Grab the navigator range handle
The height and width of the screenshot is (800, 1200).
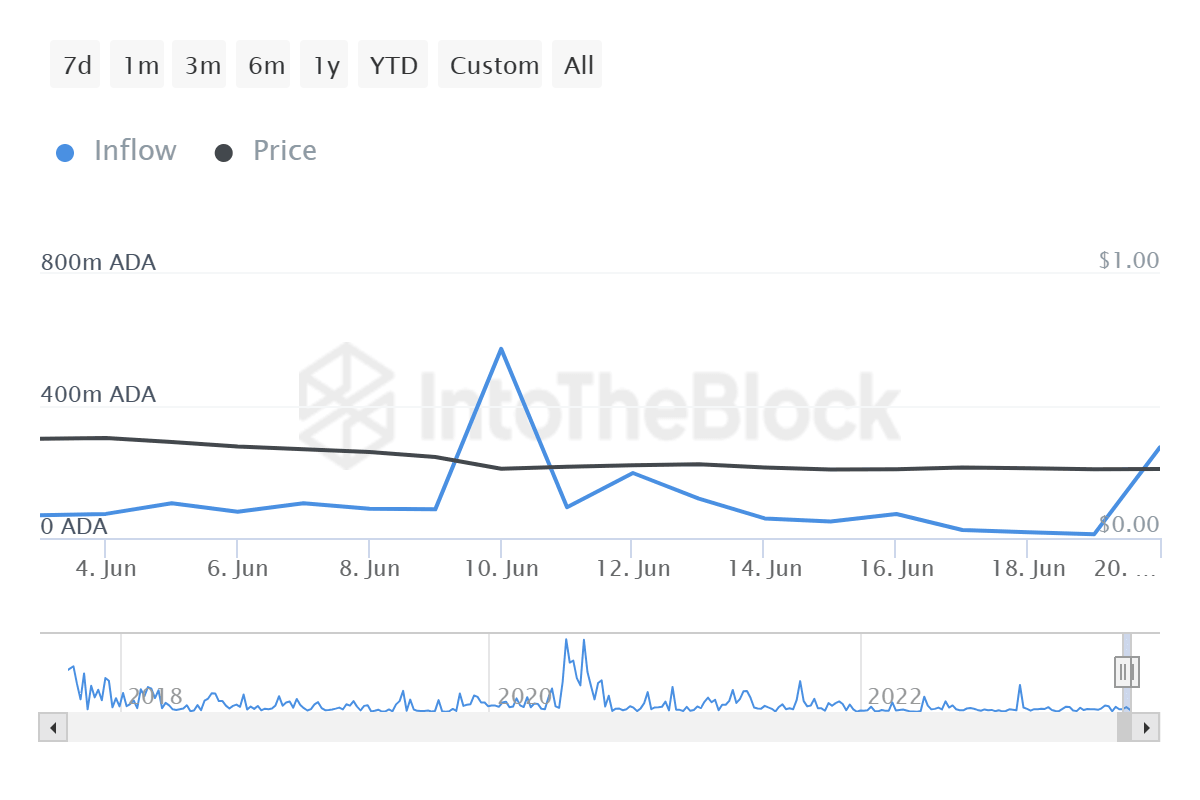tap(1126, 672)
